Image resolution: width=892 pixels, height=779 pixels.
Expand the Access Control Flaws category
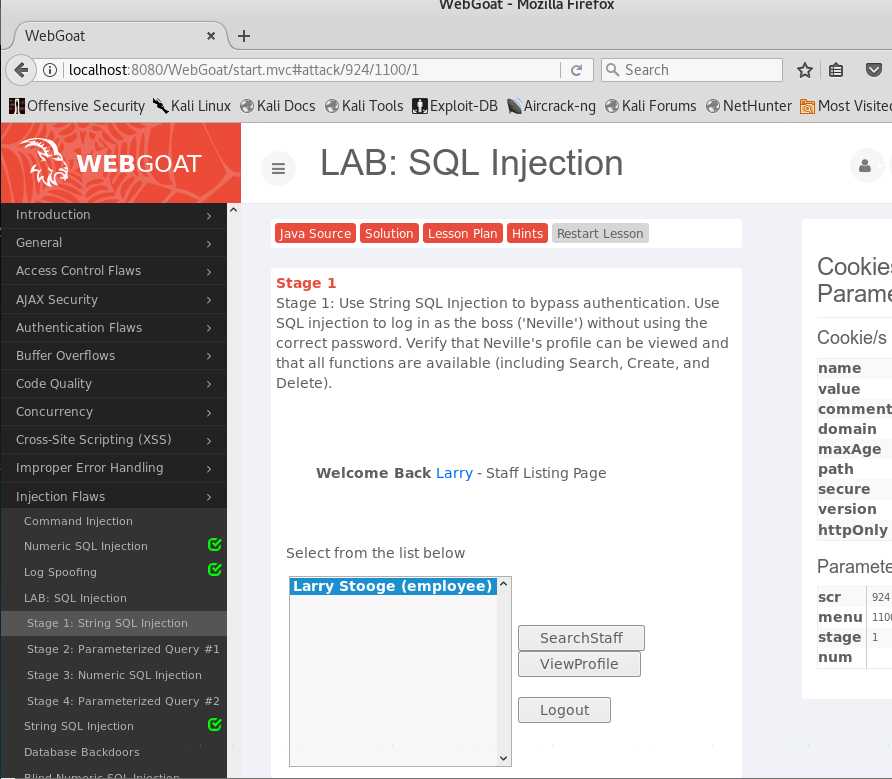click(113, 271)
